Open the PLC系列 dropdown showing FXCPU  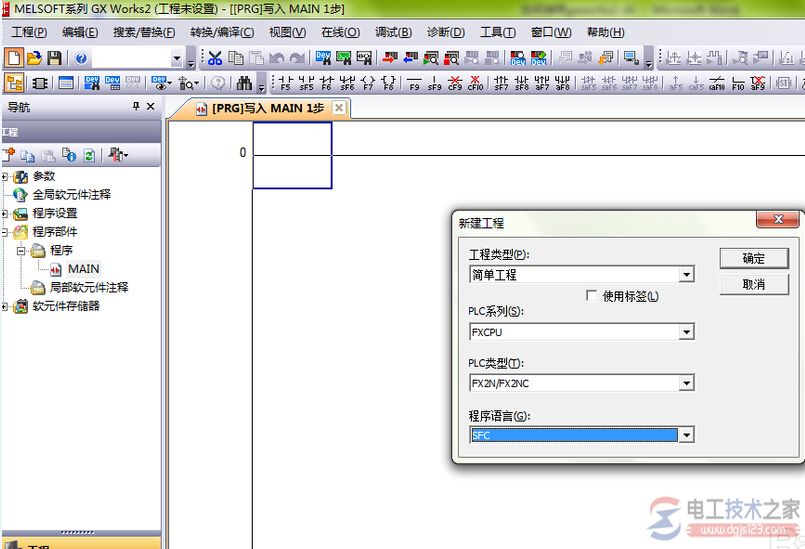[686, 332]
